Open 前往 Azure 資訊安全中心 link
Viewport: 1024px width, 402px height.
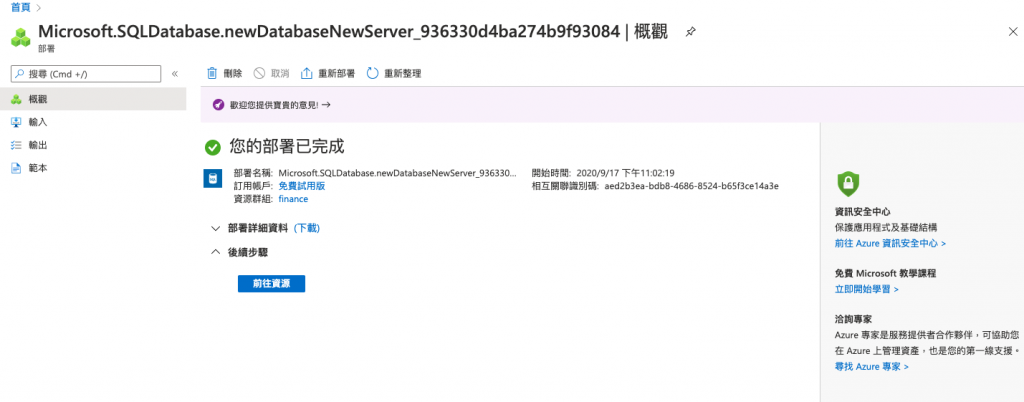click(890, 243)
